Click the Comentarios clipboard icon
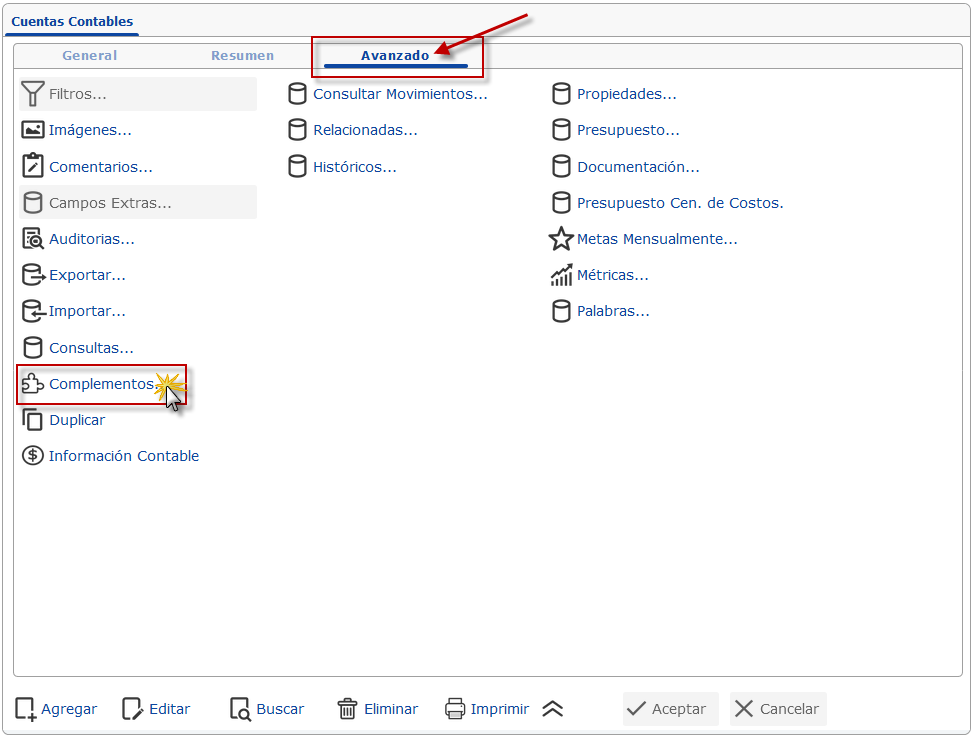The image size is (975, 737). (x=33, y=166)
